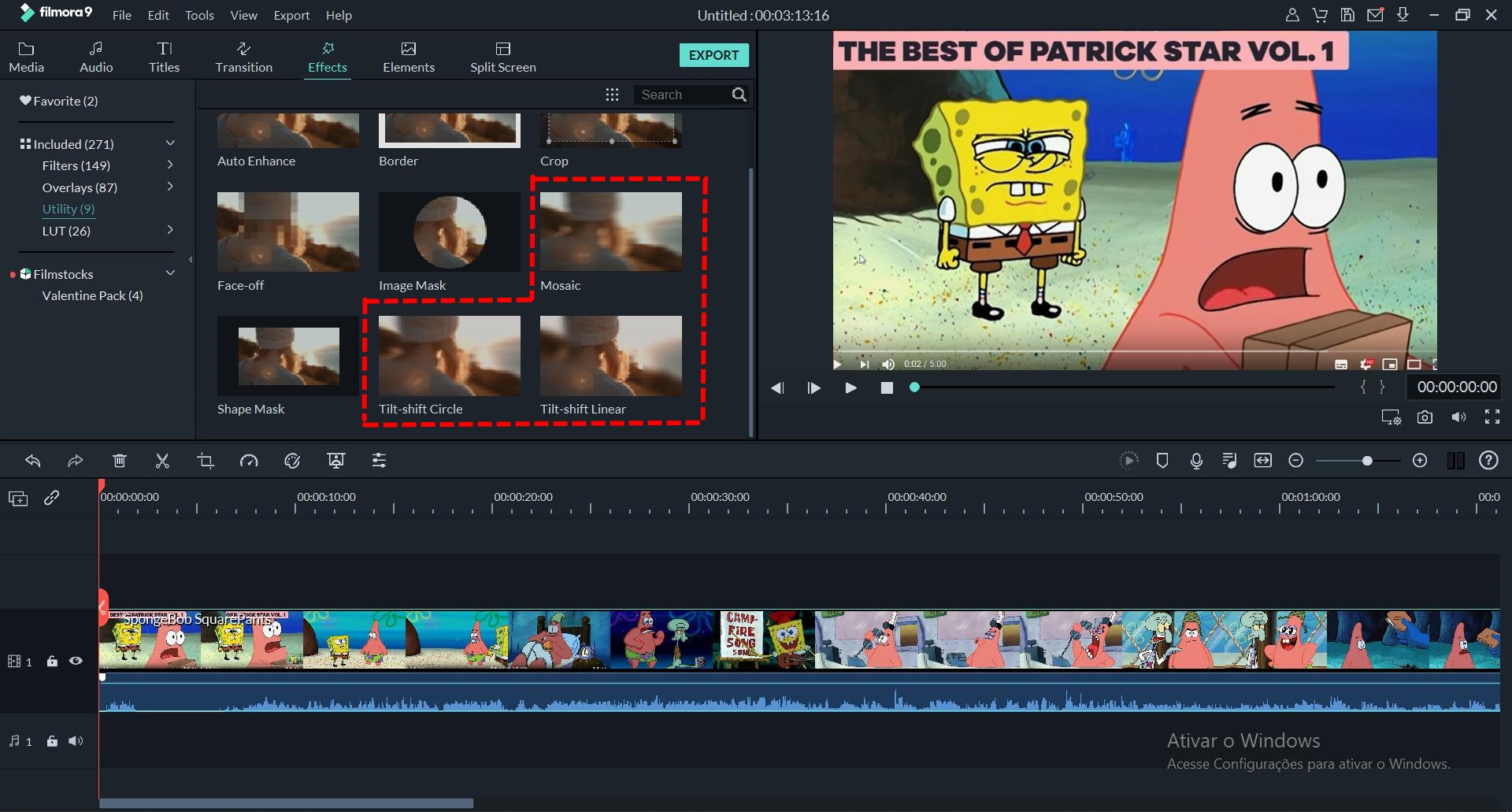Select the Mosaic effect thumbnail
The height and width of the screenshot is (812, 1512).
click(x=611, y=232)
